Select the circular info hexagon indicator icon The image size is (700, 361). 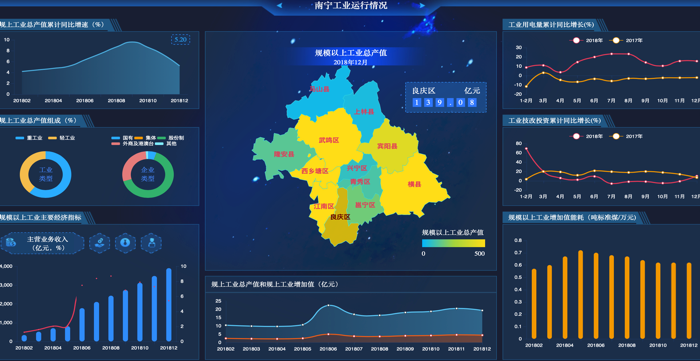(x=125, y=243)
